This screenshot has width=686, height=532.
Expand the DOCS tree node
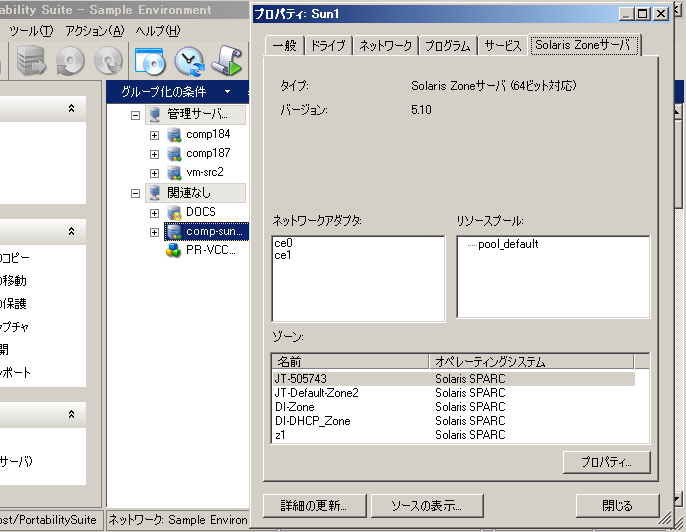click(154, 213)
